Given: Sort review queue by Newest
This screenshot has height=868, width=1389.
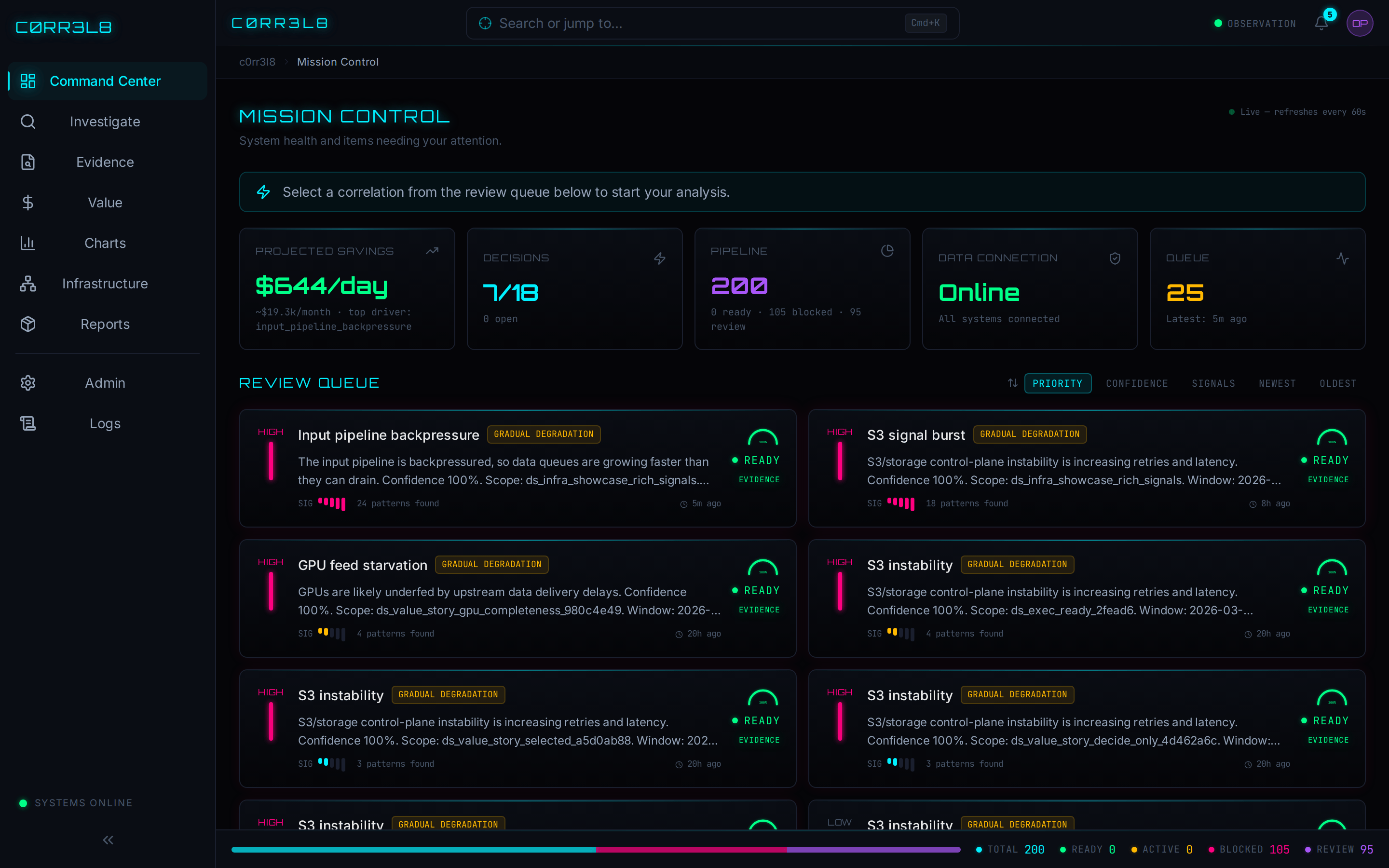Looking at the screenshot, I should 1277,383.
